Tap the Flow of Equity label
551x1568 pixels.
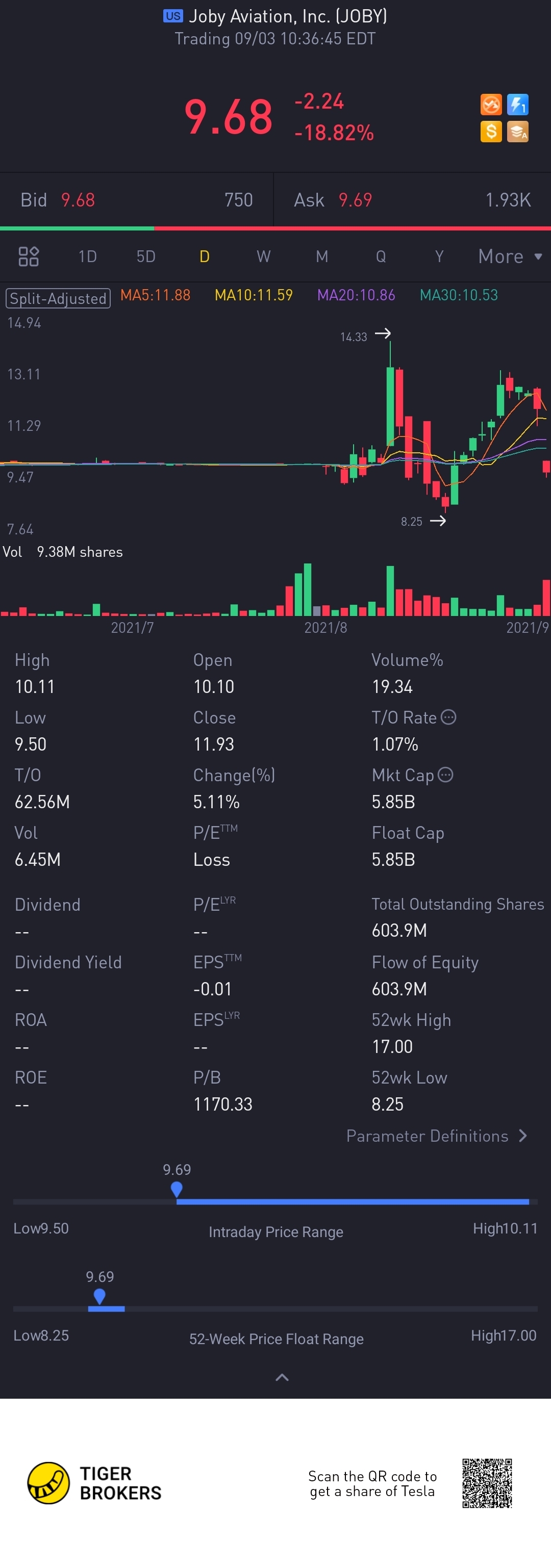pos(425,962)
